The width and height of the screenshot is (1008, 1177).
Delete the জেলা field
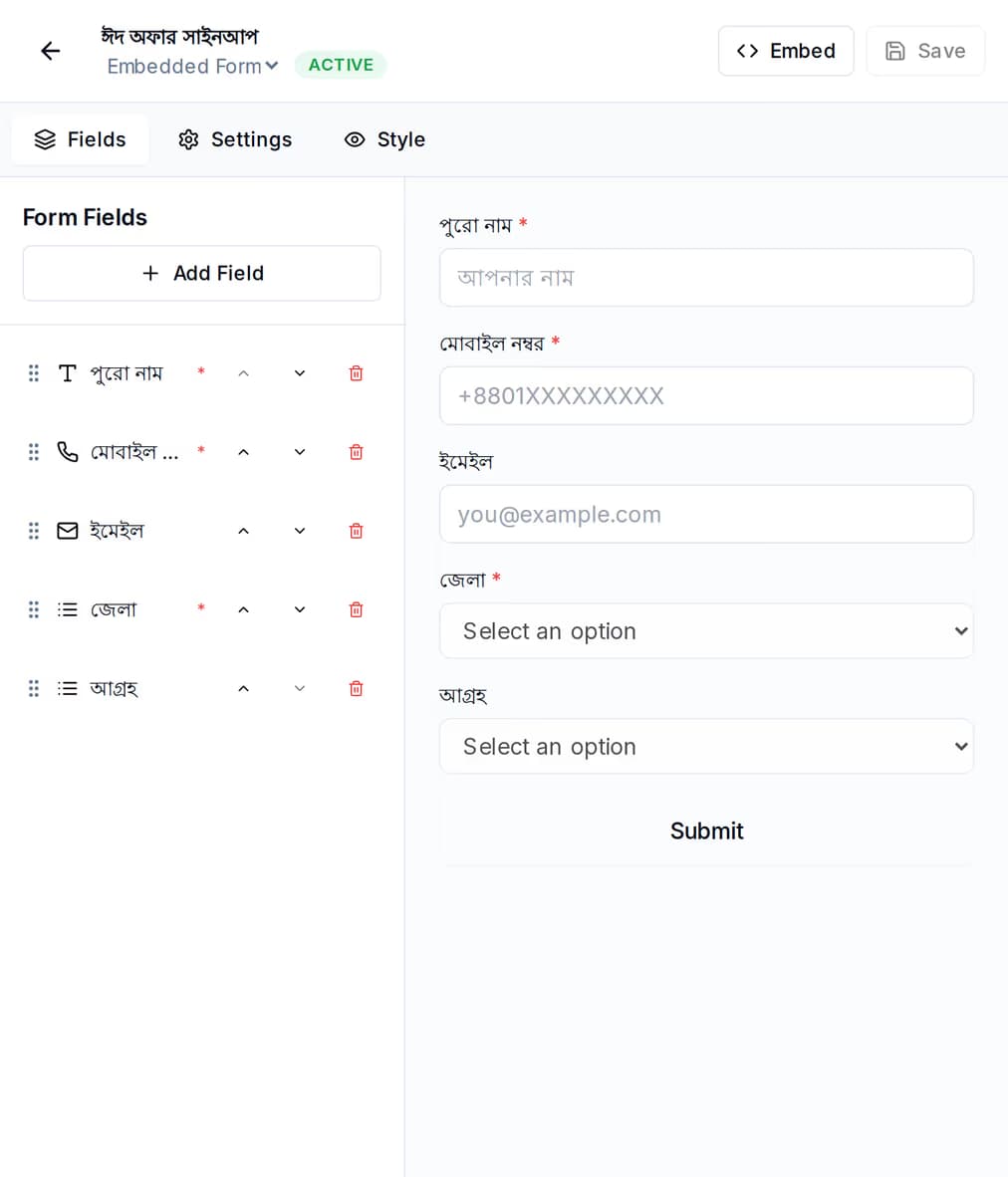coord(356,609)
